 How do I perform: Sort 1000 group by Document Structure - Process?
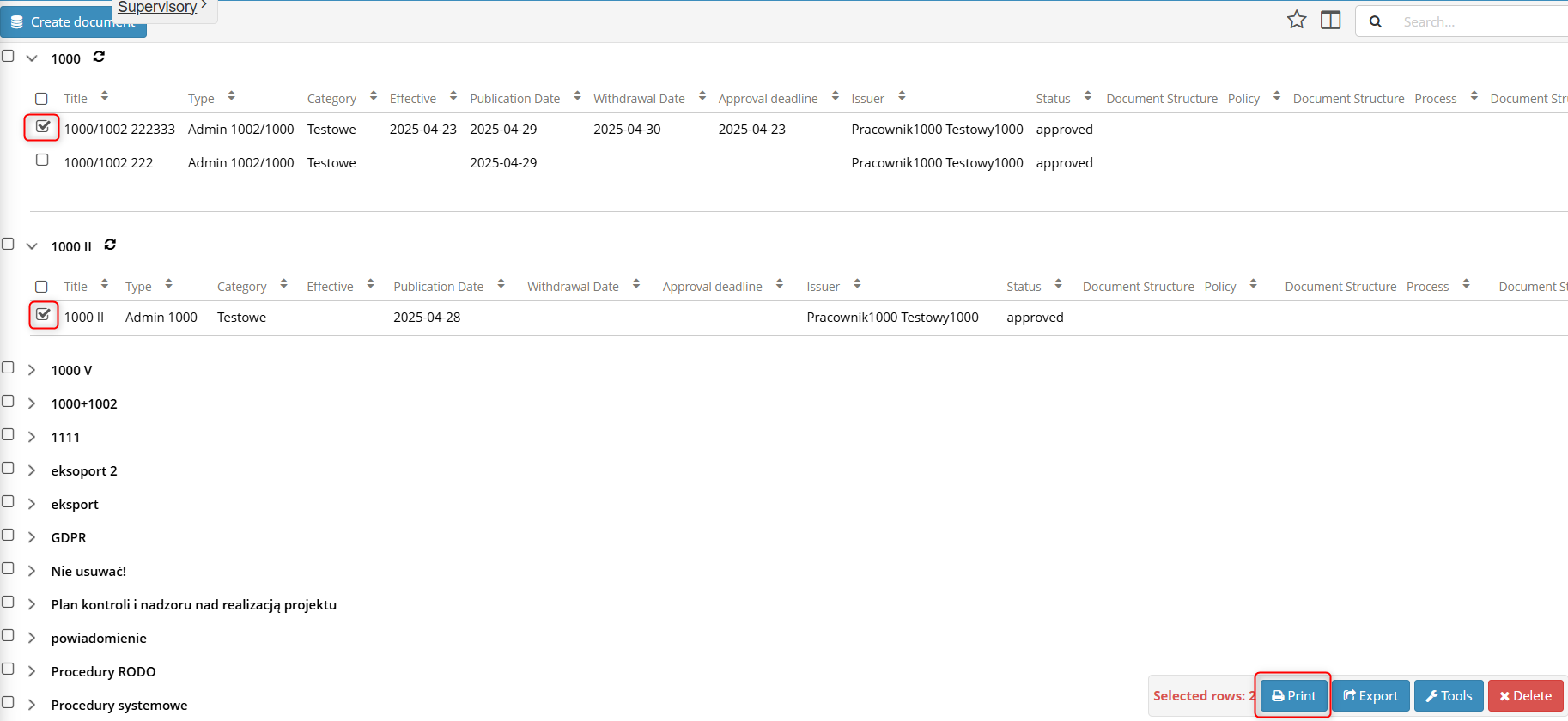tap(1474, 96)
